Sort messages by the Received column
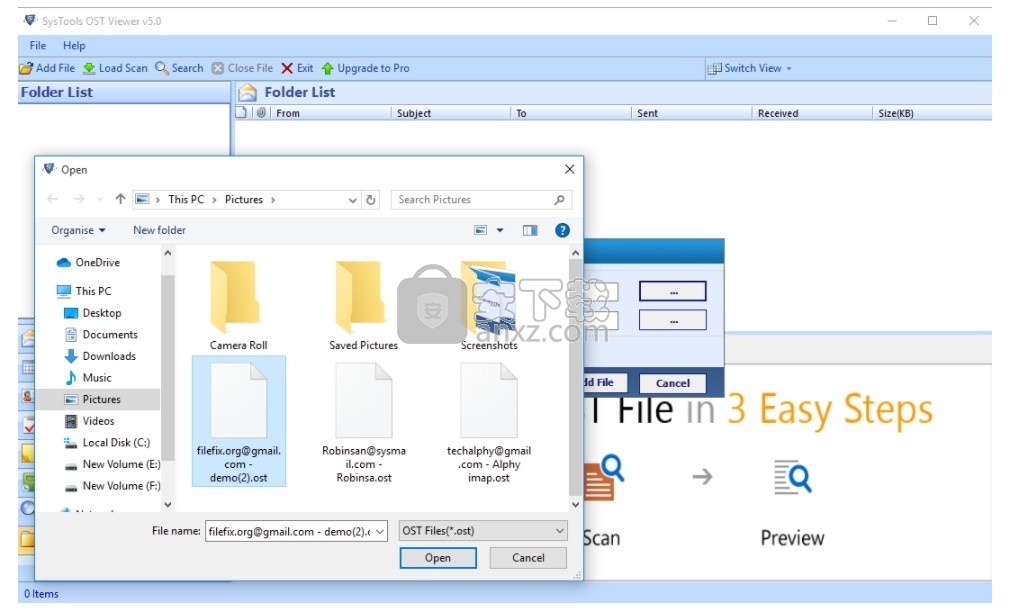Screen dimensions: 1010x611 point(812,113)
